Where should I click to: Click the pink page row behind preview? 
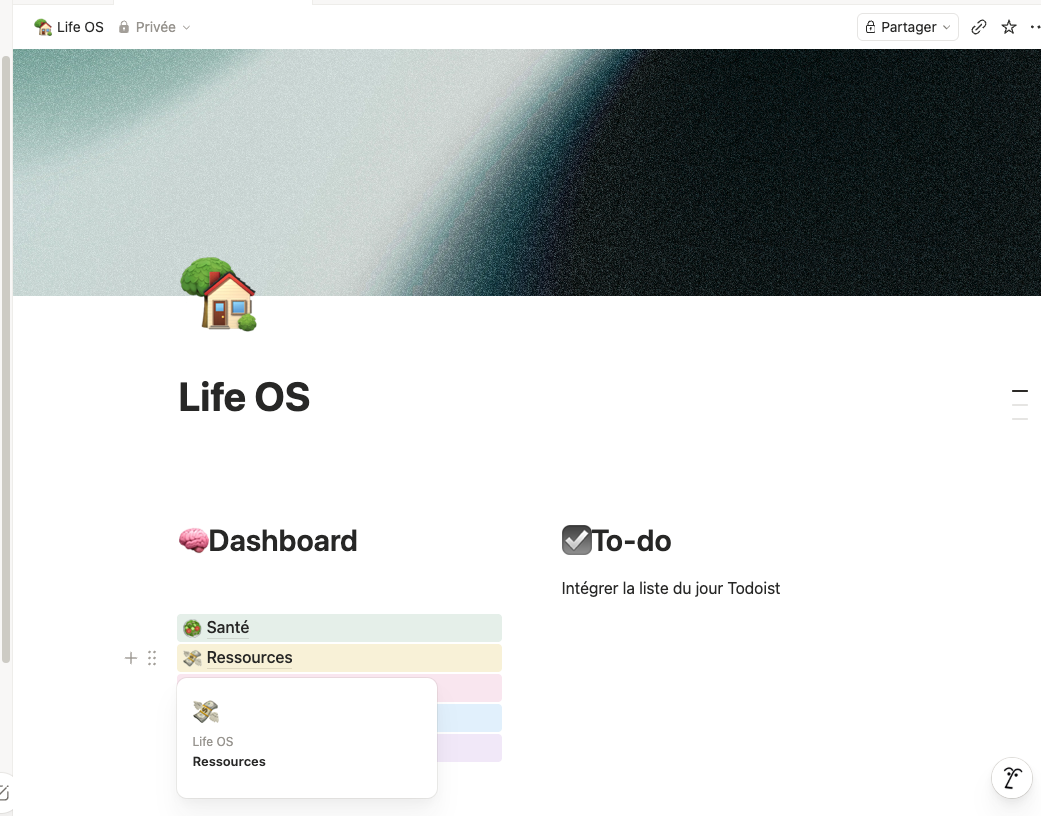pyautogui.click(x=469, y=688)
